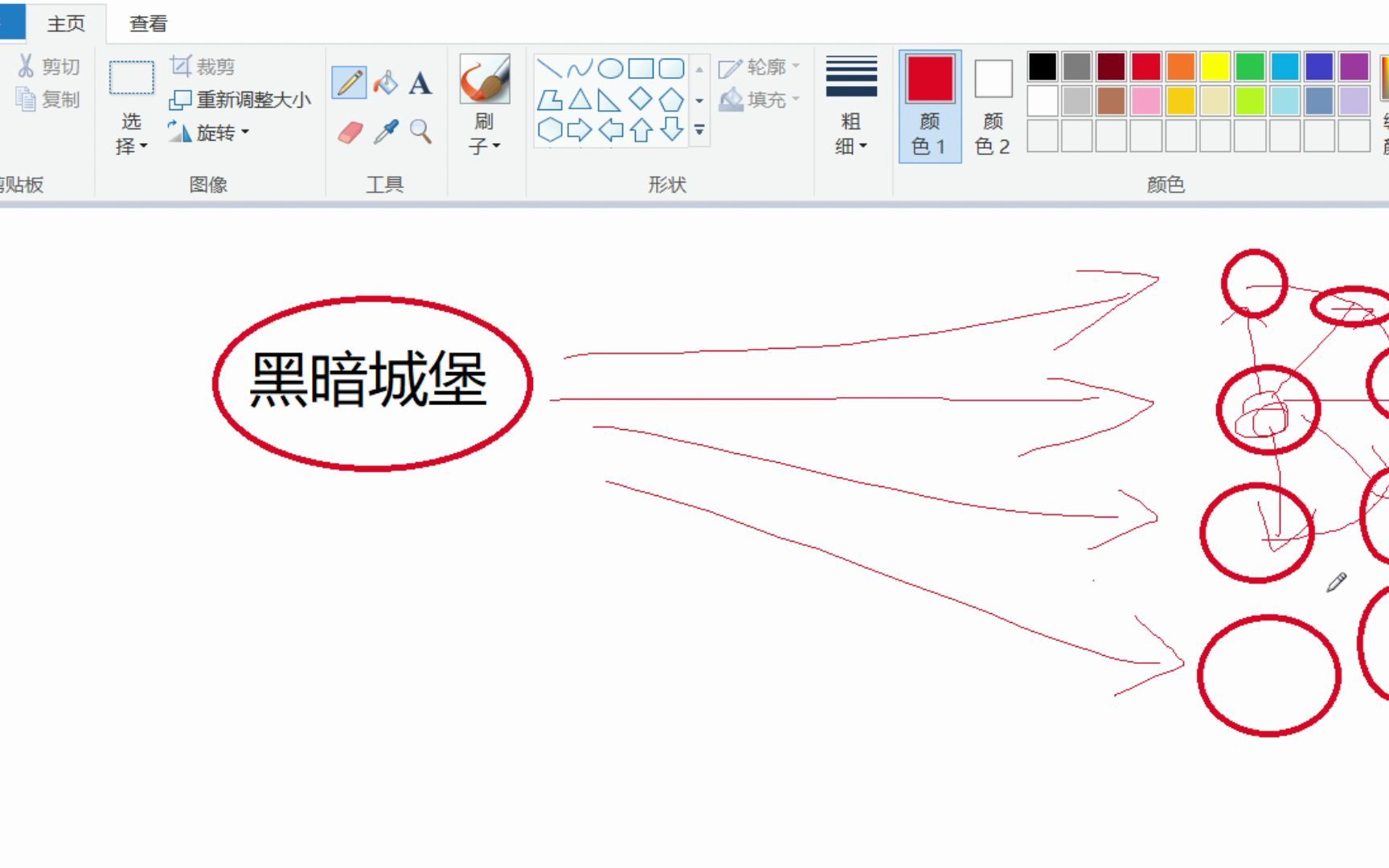The width and height of the screenshot is (1389, 868).
Task: Open the 轮廓 (Outline) dropdown
Action: coord(759,67)
